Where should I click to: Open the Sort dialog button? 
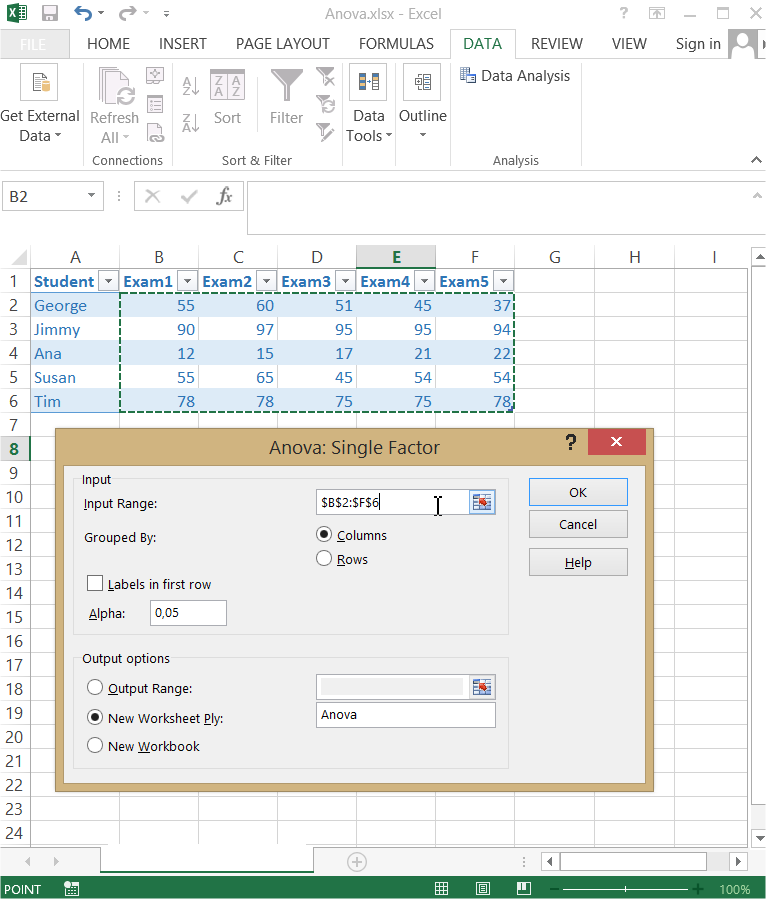pyautogui.click(x=228, y=98)
